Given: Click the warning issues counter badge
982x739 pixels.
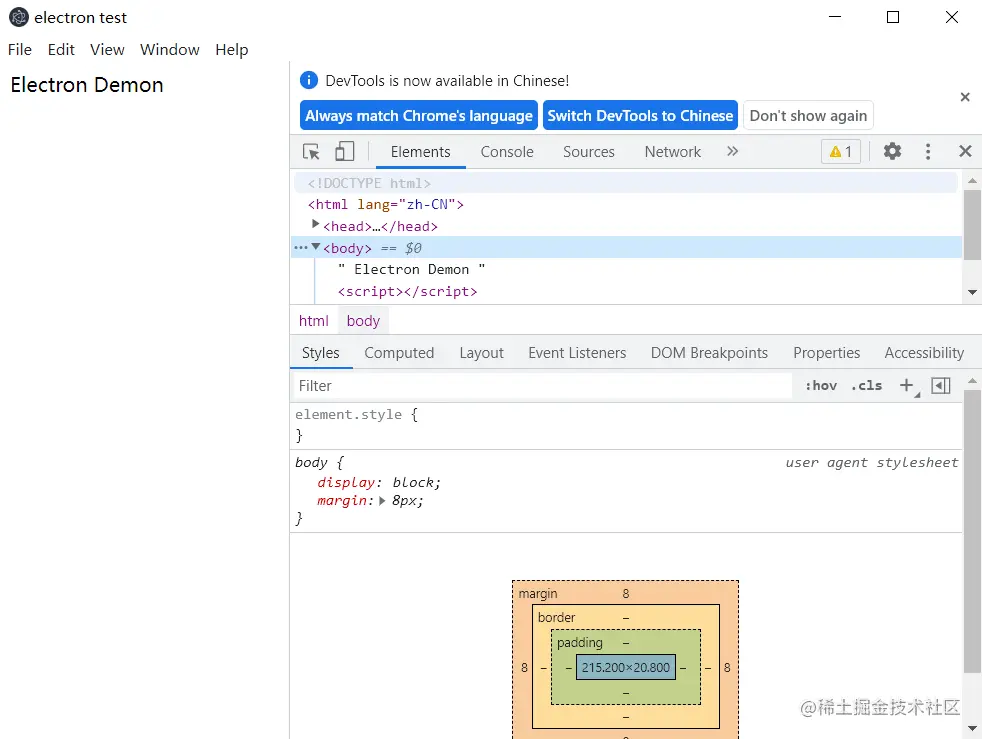Looking at the screenshot, I should 840,152.
